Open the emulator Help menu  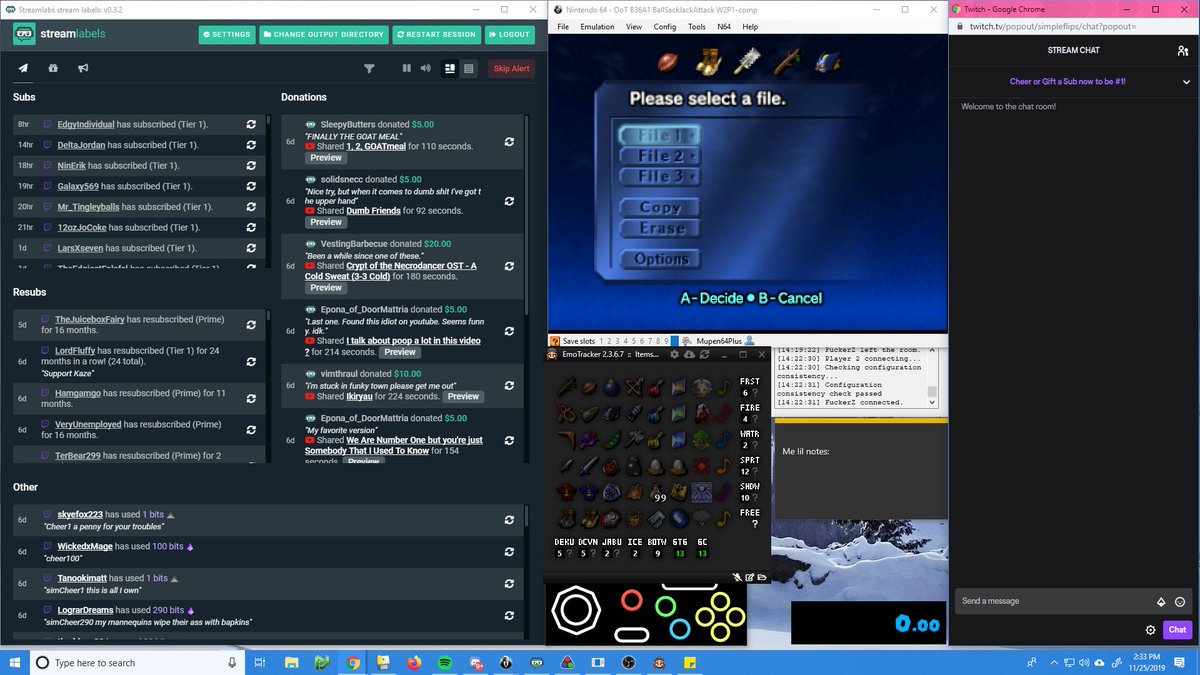[x=750, y=27]
